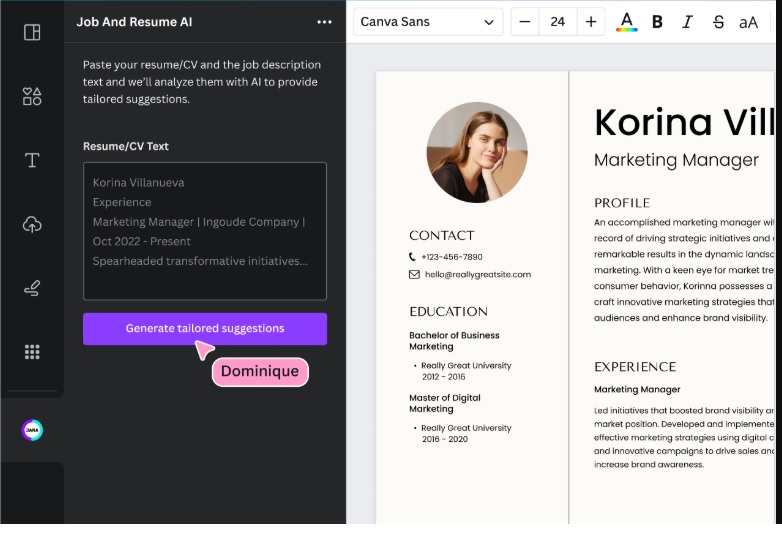Image resolution: width=782 pixels, height=535 pixels.
Task: Select the profile photo on the resume
Action: tap(477, 153)
